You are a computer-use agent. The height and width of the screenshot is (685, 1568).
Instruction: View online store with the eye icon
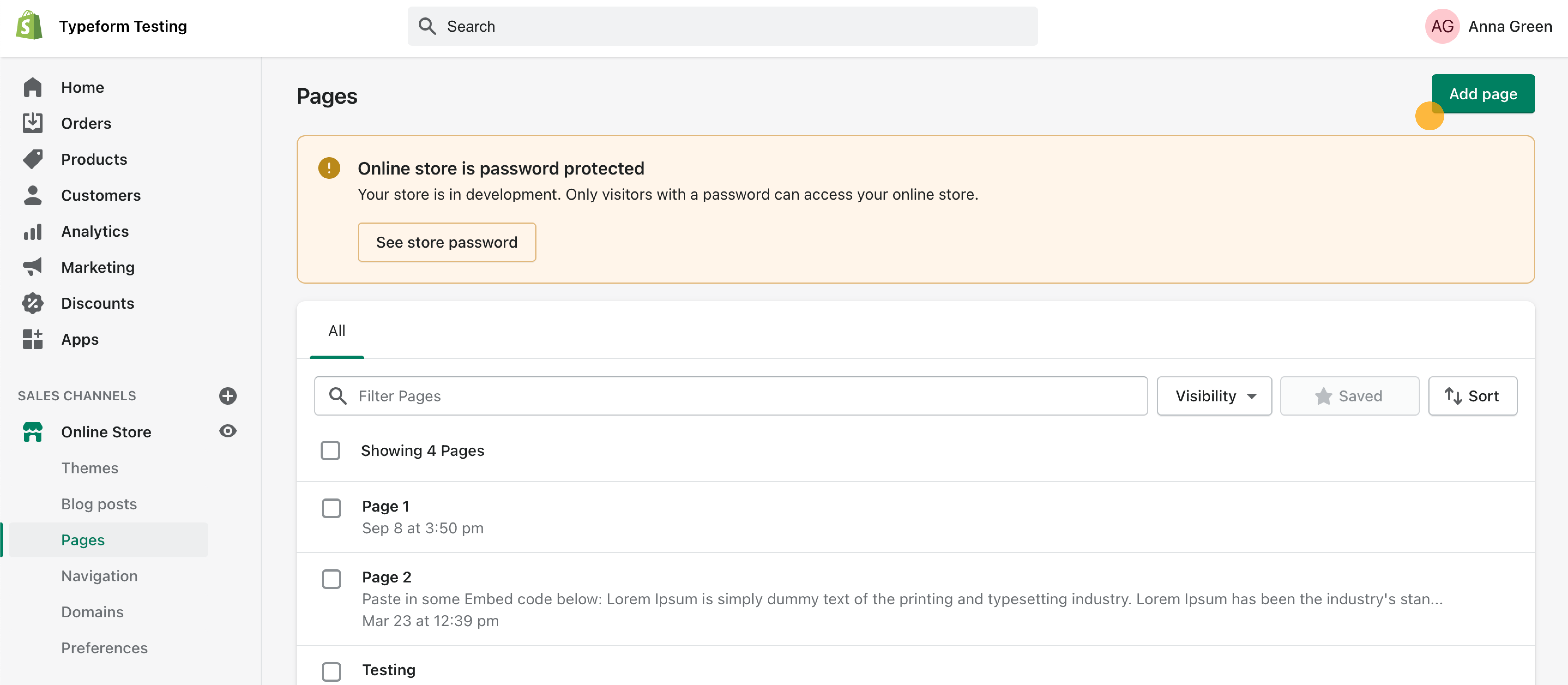(x=228, y=431)
